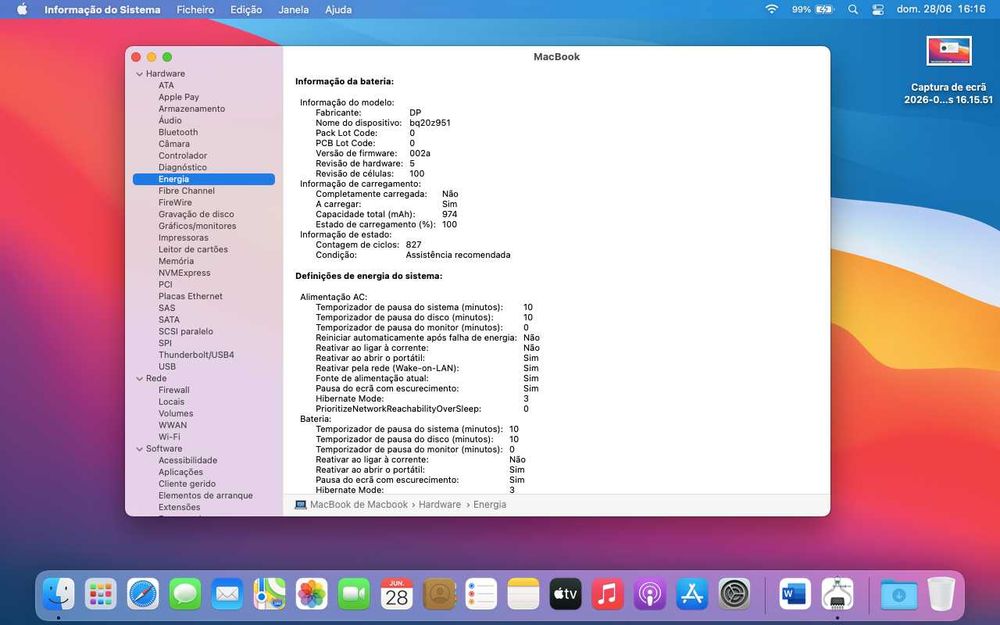This screenshot has height=625, width=1000.
Task: Click the battery status icon
Action: [x=825, y=10]
